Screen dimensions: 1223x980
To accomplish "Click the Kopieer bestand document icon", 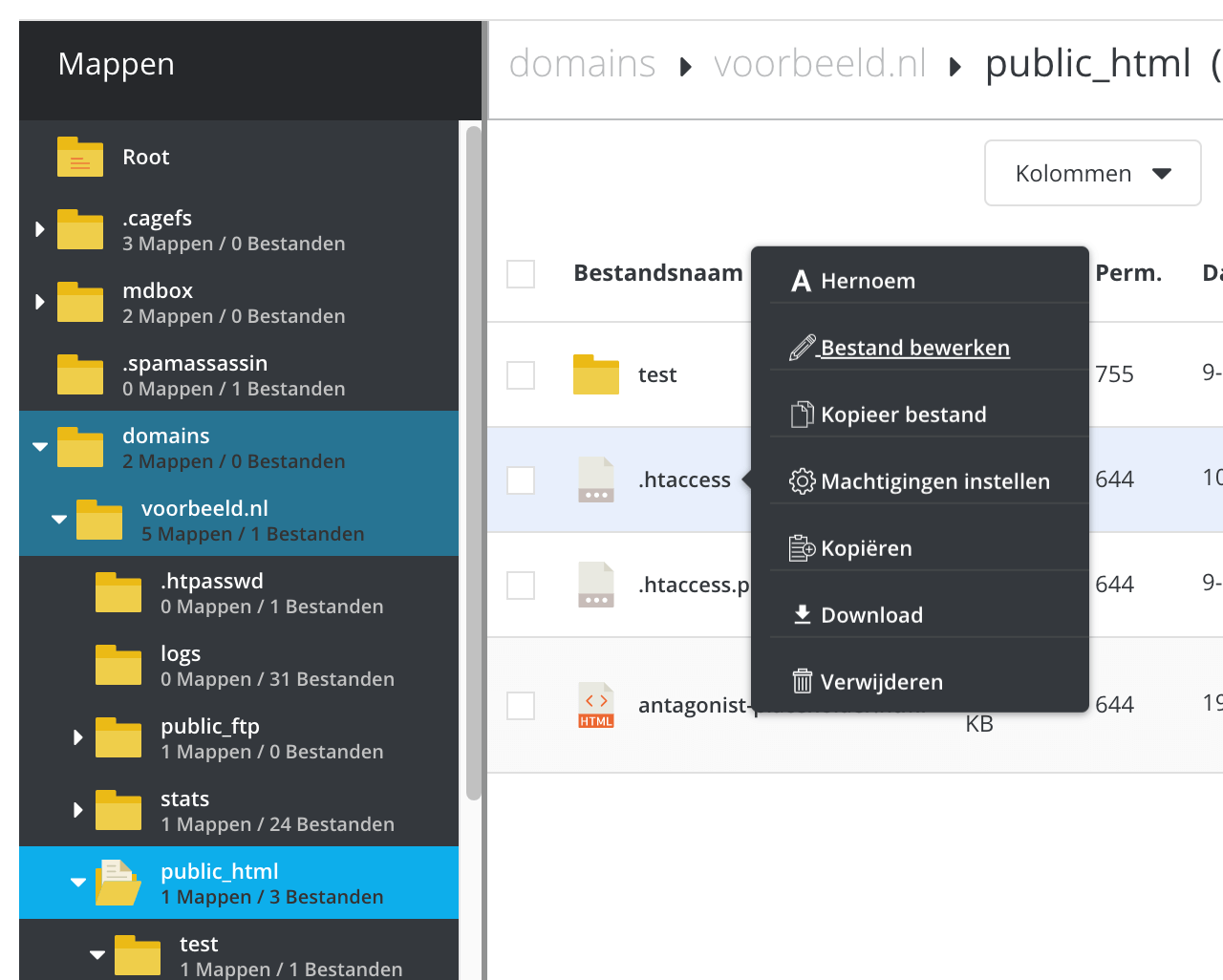I will pyautogui.click(x=802, y=415).
